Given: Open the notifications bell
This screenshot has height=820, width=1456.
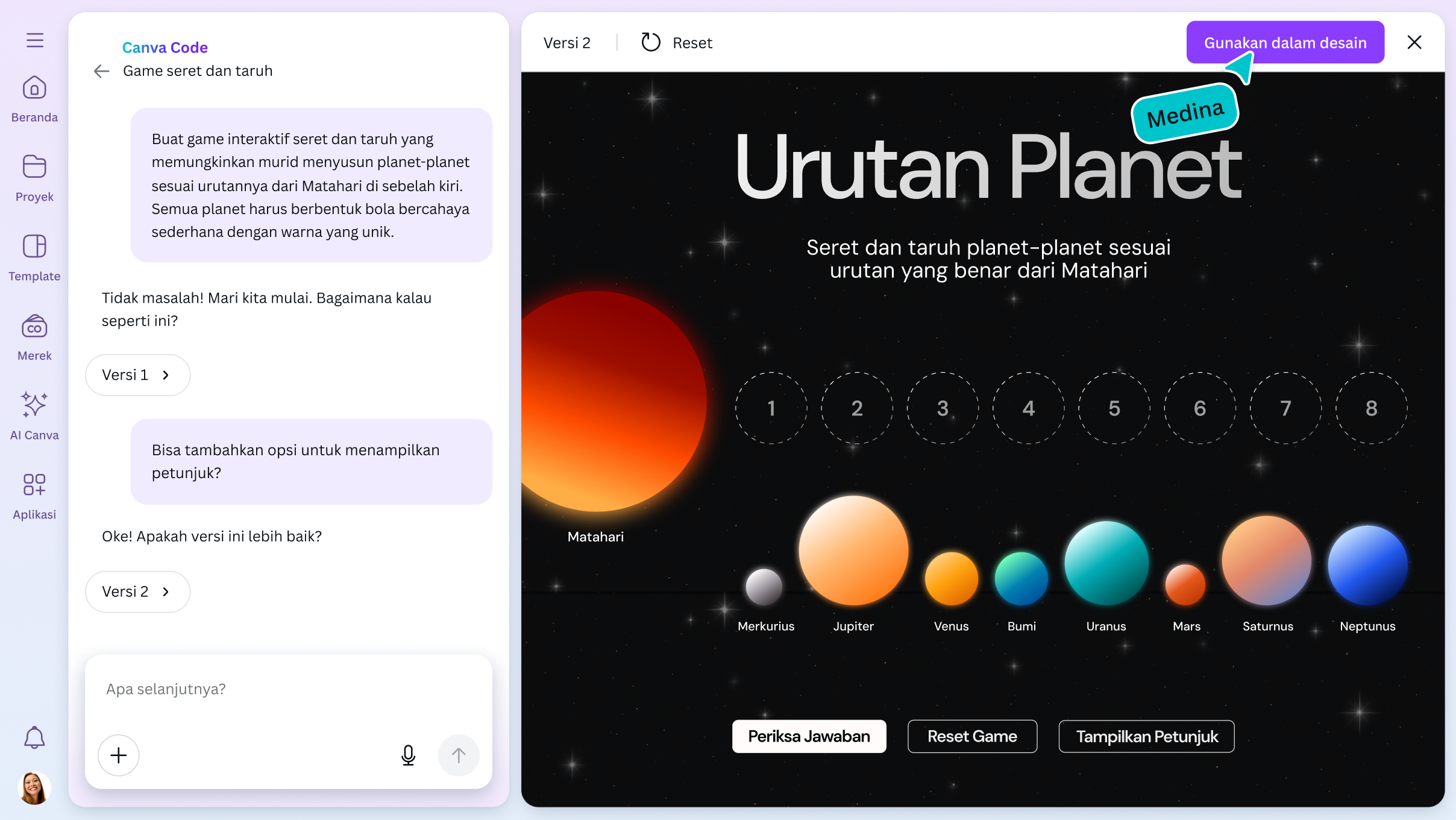Looking at the screenshot, I should click(x=34, y=737).
